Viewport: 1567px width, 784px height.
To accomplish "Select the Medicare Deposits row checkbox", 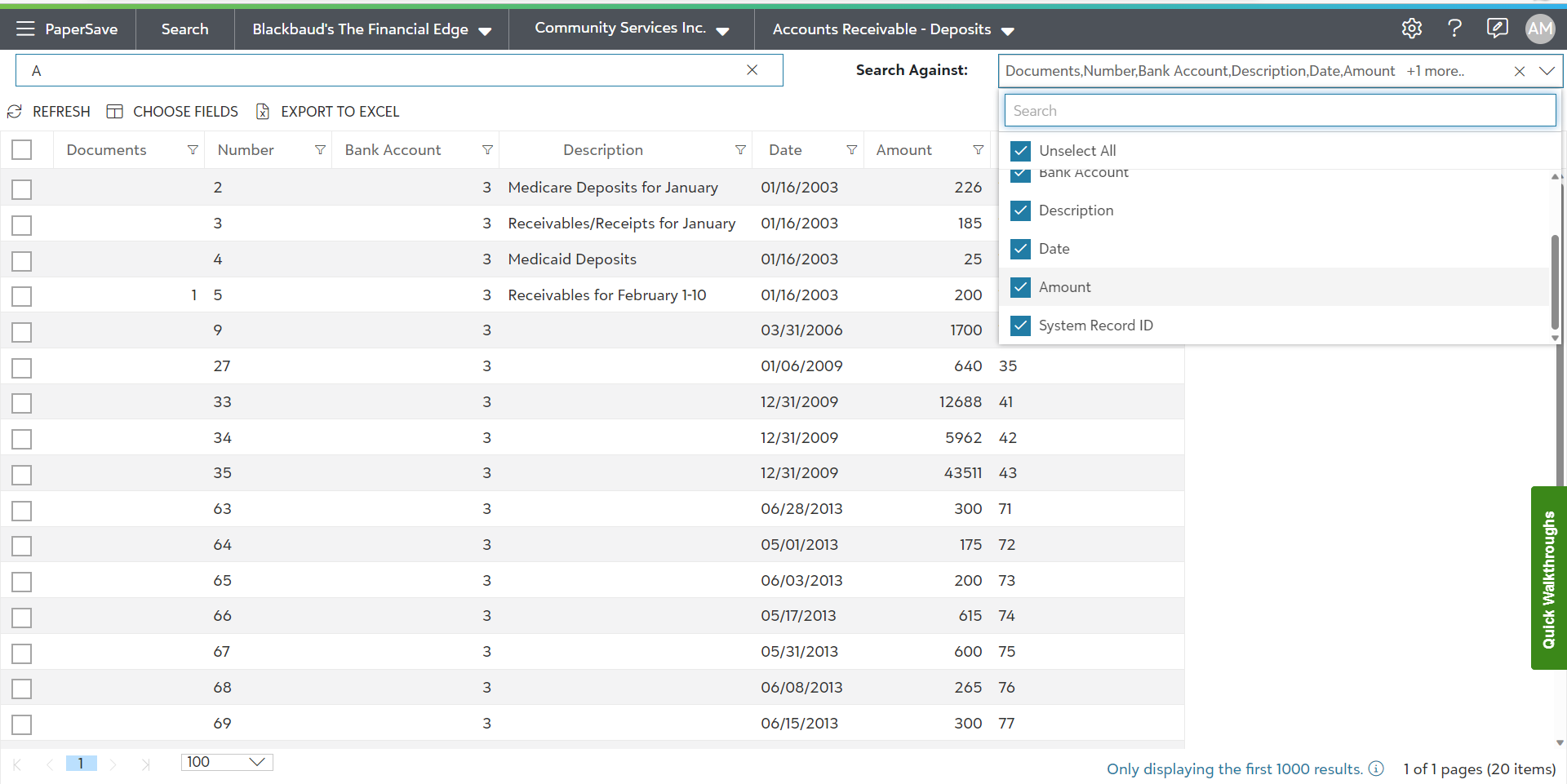I will tap(22, 189).
